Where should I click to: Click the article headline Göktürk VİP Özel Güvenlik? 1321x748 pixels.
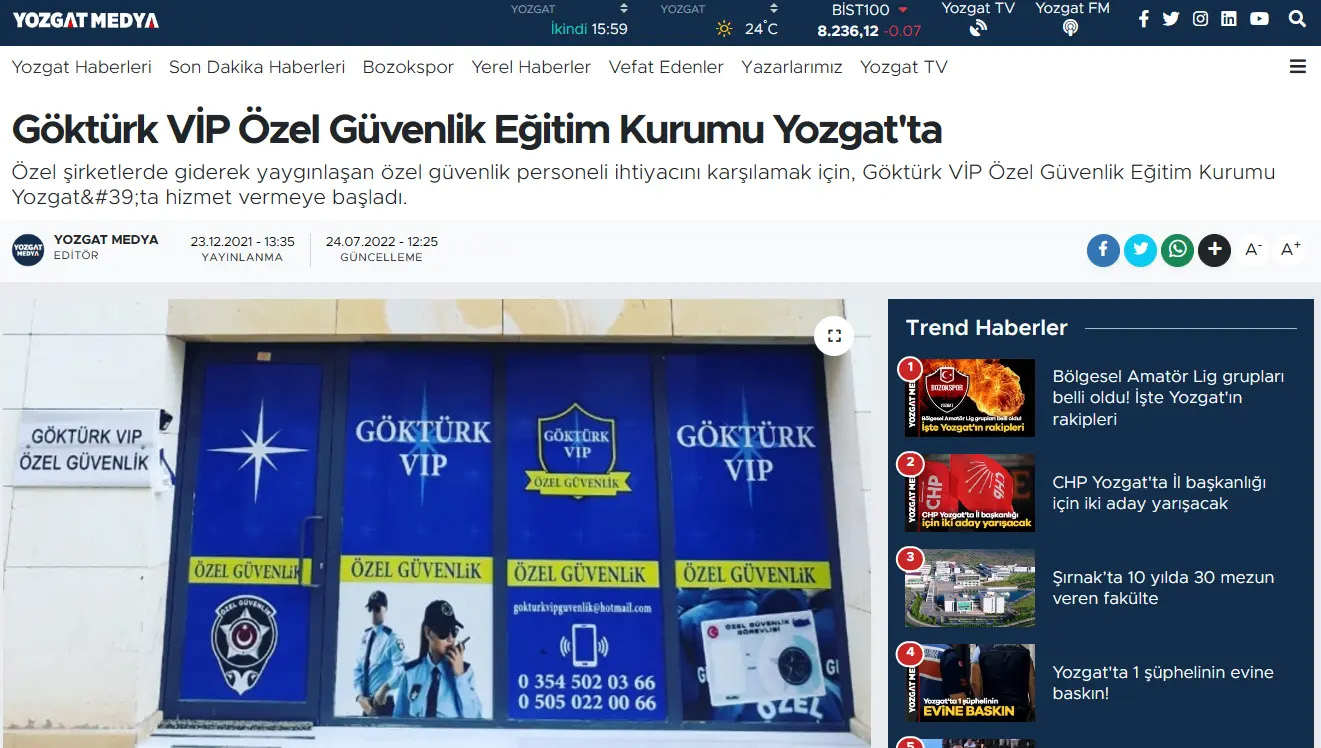(477, 129)
